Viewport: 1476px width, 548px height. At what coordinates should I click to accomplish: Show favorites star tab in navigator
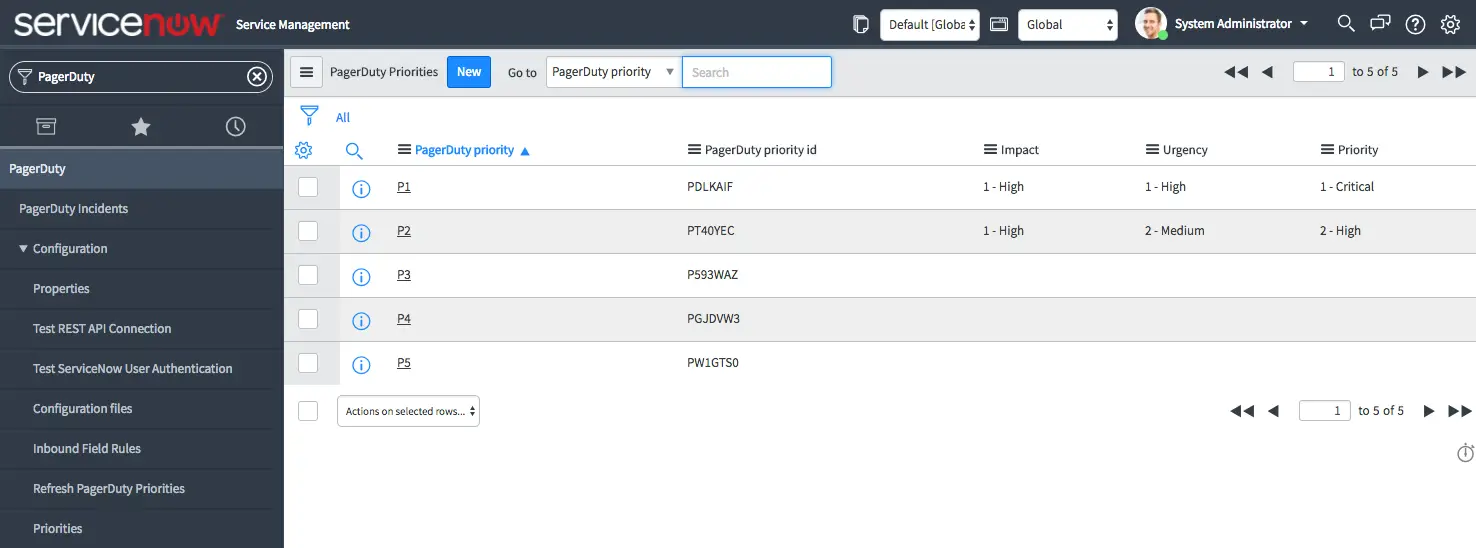(141, 126)
